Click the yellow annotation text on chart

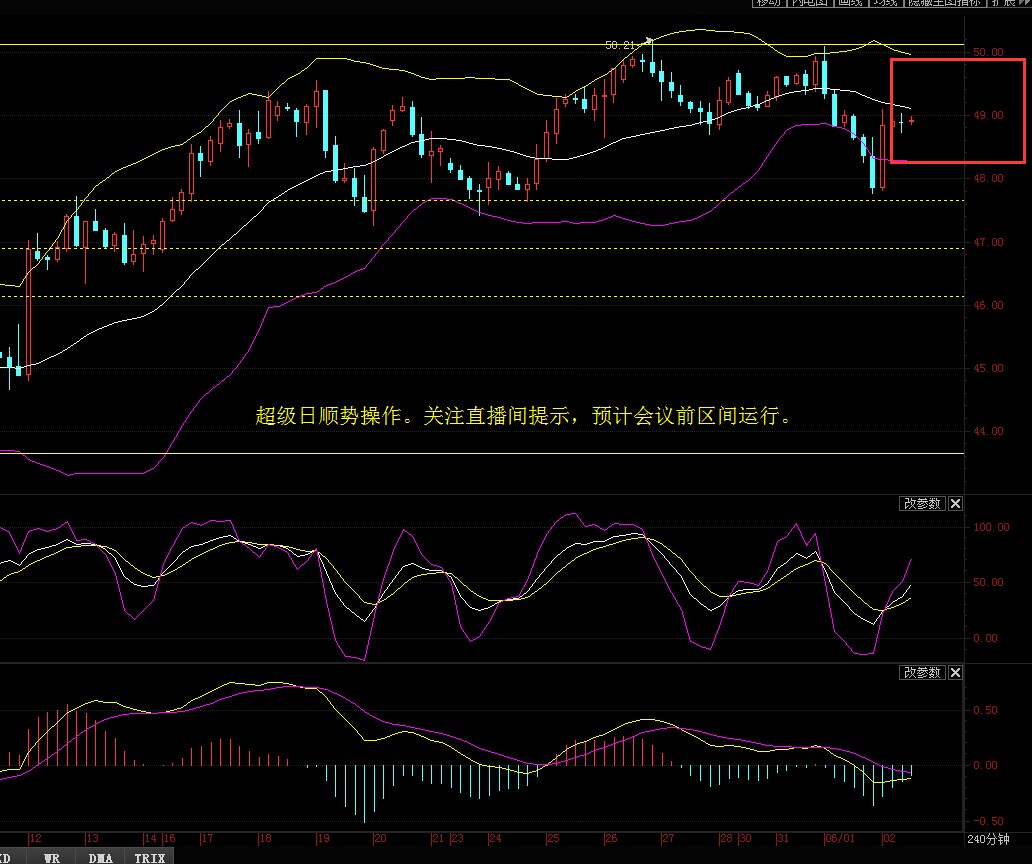coord(526,416)
